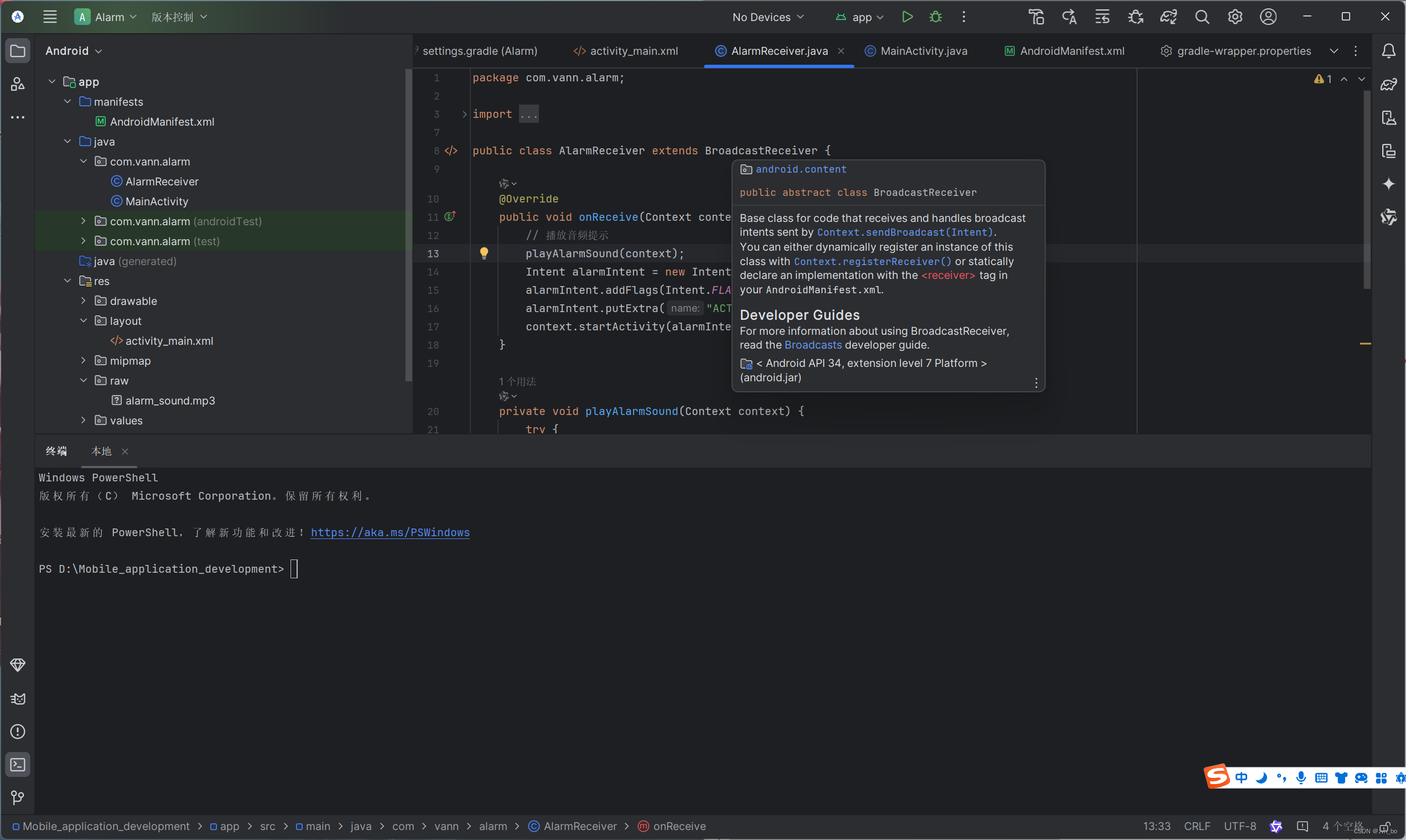Open Search Everywhere magnifier icon
The image size is (1406, 840).
coord(1203,17)
